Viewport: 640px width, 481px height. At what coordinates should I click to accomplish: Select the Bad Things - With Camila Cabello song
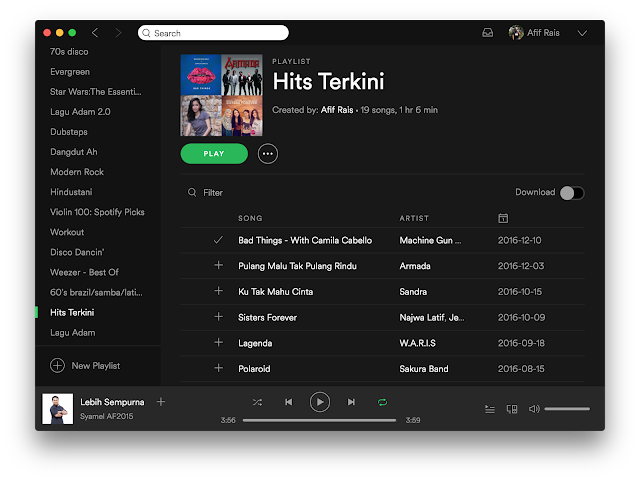(x=305, y=240)
